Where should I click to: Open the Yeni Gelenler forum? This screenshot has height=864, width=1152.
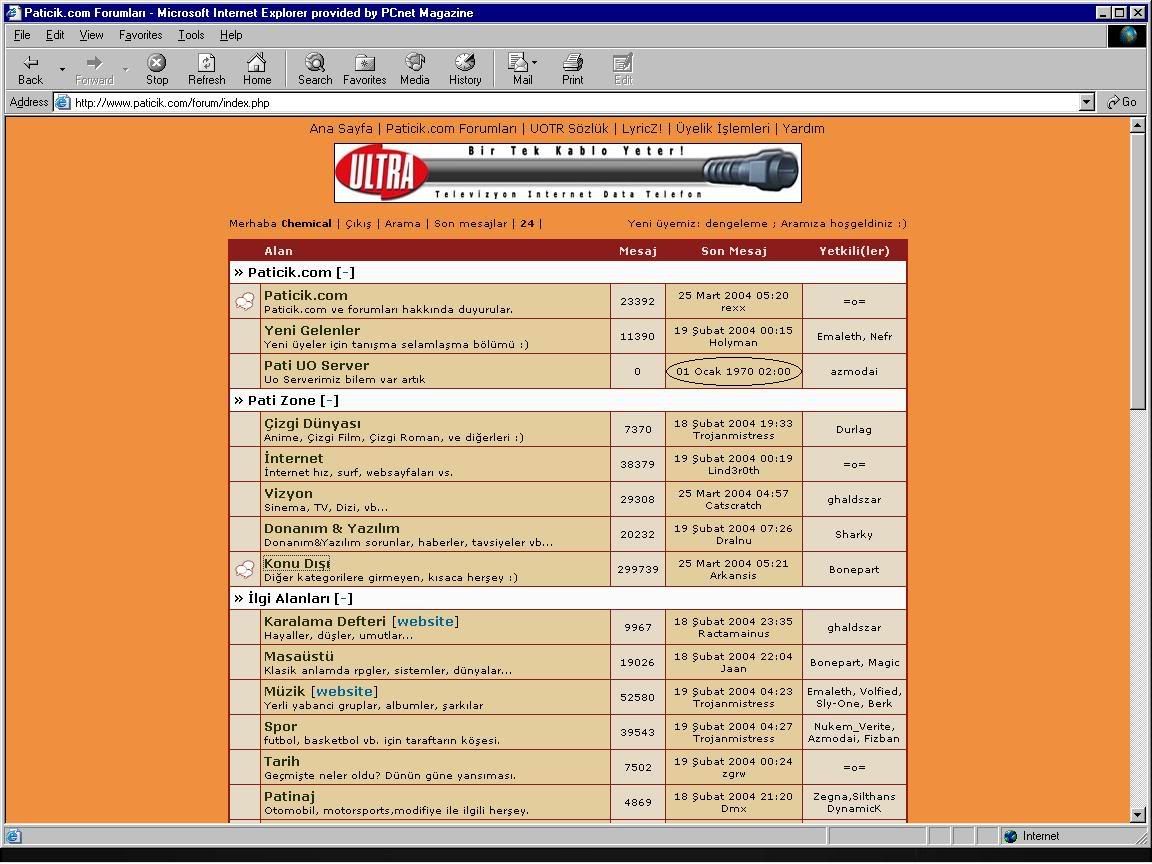pos(312,331)
